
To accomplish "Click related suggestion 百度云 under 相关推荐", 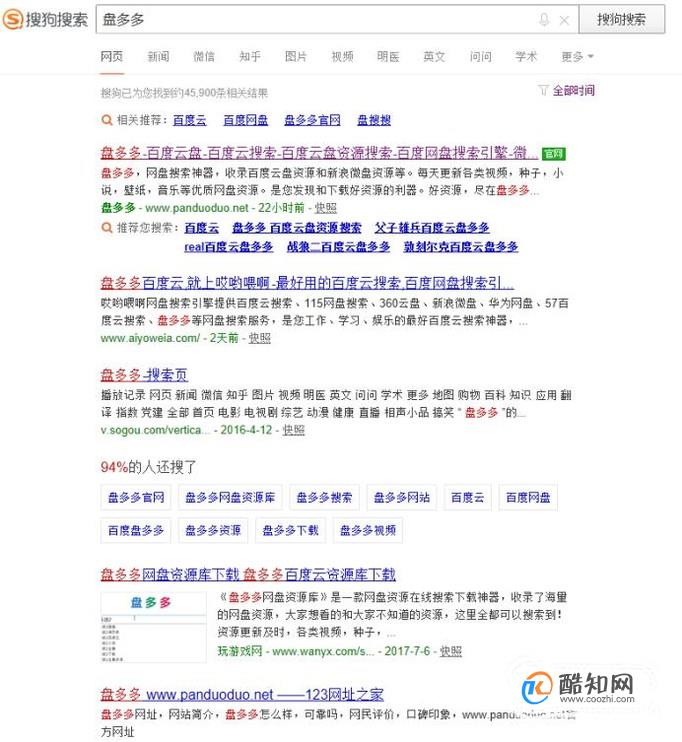I will tap(189, 120).
